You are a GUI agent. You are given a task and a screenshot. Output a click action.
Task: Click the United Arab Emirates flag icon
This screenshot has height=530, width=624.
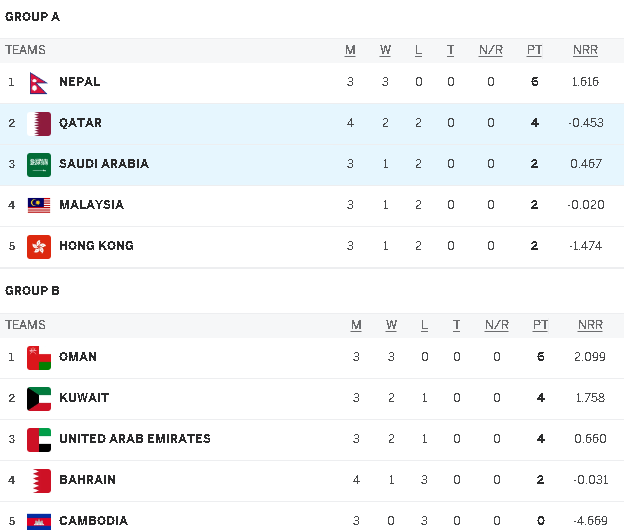pyautogui.click(x=39, y=439)
